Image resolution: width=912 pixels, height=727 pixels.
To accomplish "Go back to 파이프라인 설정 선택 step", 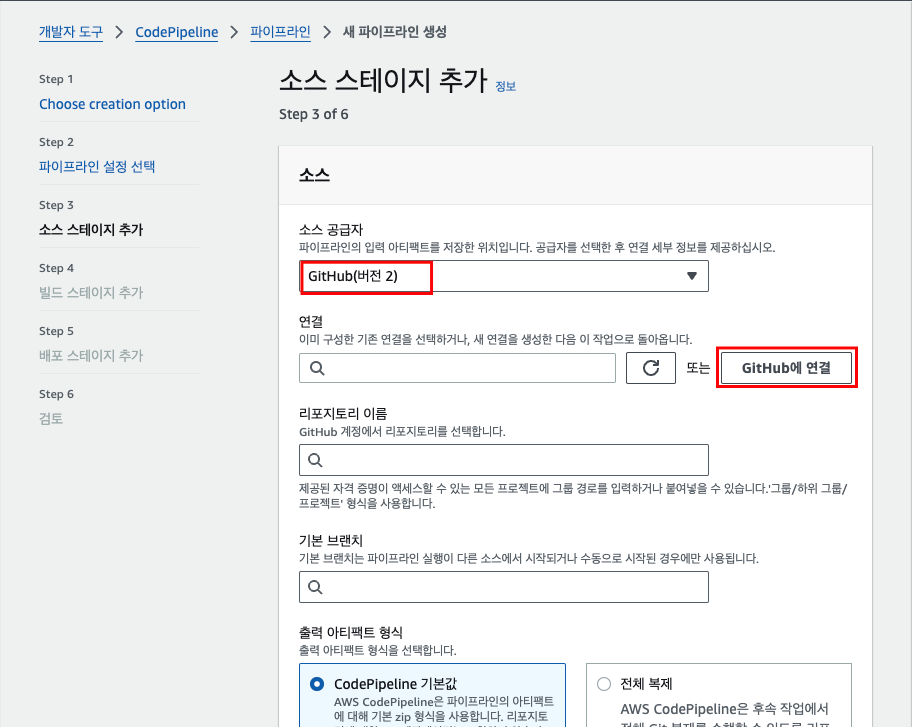I will [x=97, y=167].
